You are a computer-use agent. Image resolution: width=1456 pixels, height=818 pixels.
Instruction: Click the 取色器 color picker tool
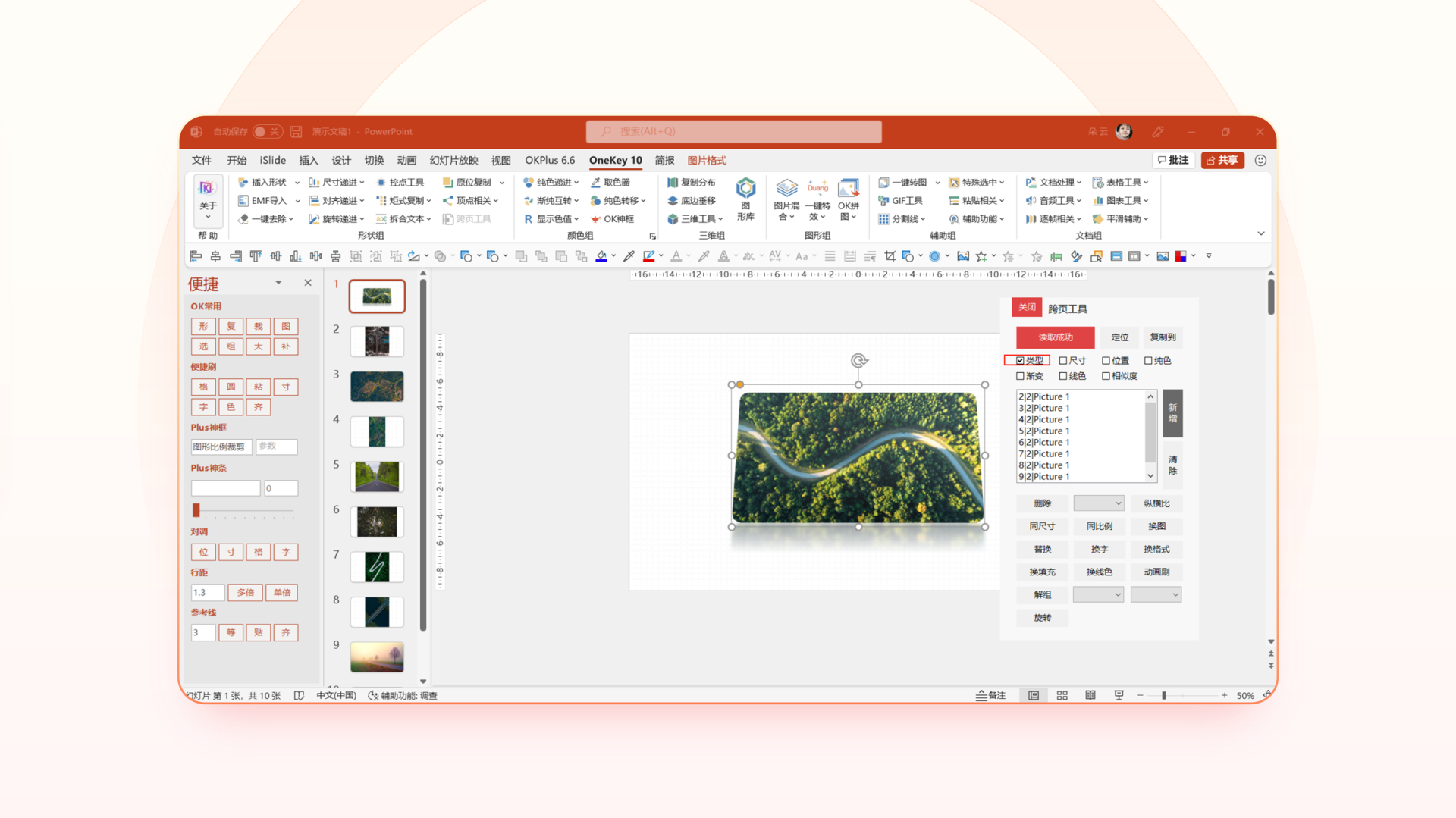coord(610,183)
